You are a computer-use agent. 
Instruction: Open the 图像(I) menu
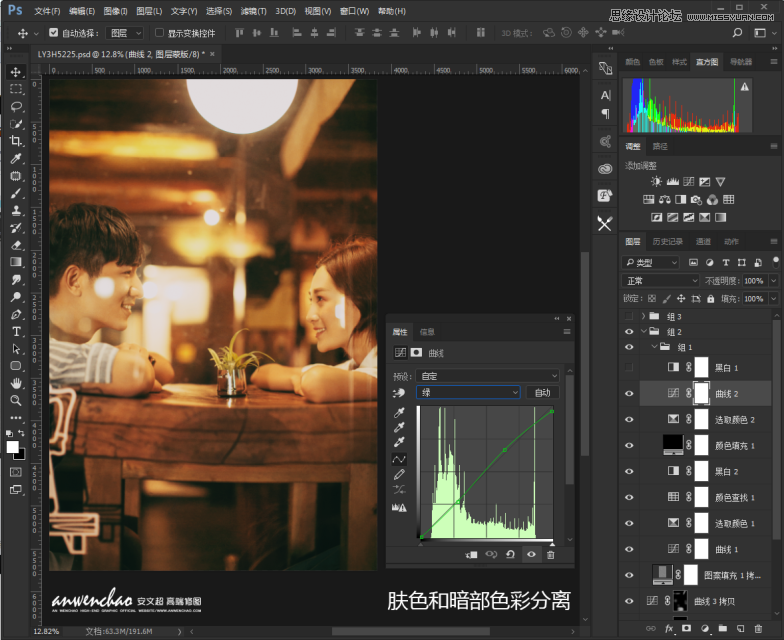(115, 11)
